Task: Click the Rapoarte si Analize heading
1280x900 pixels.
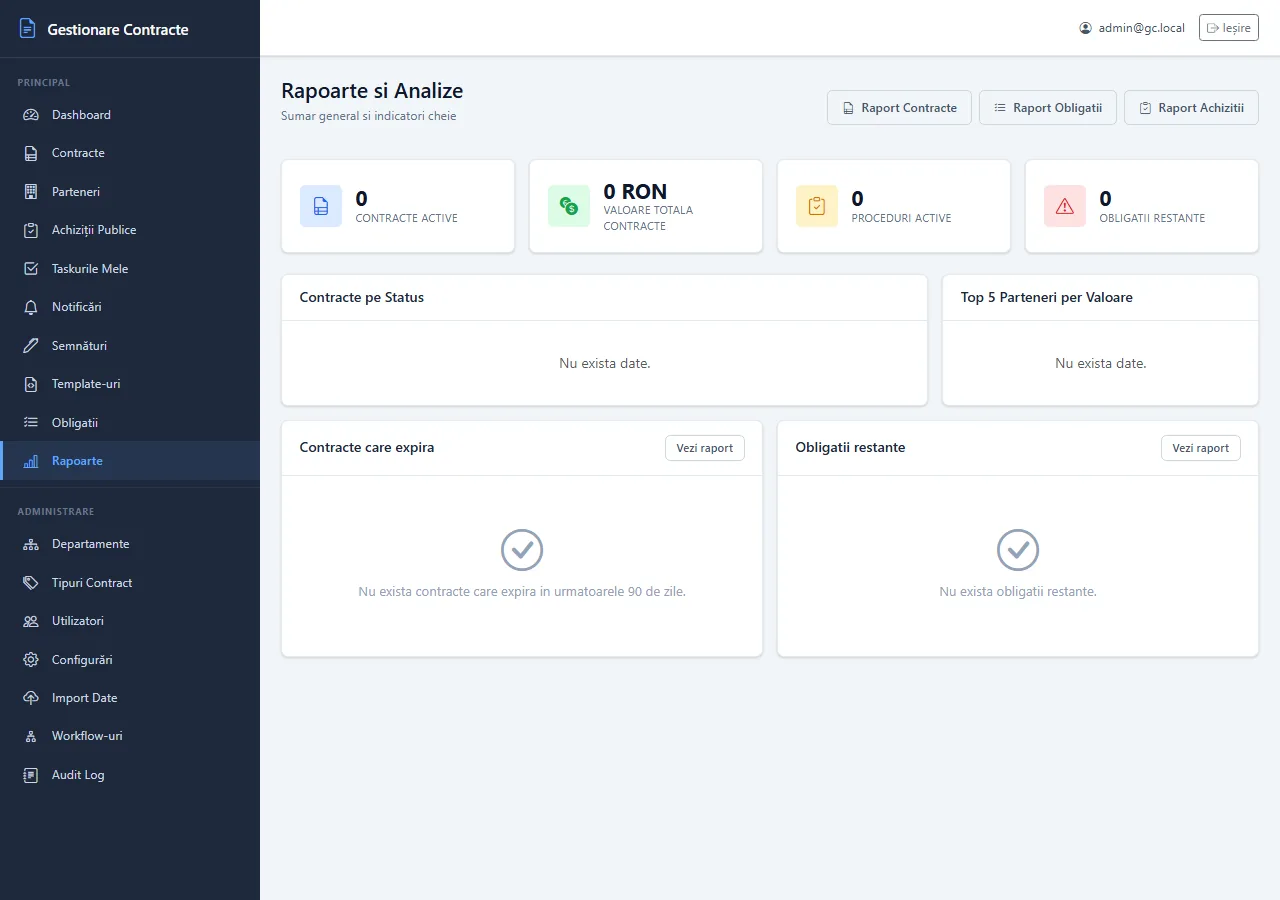Action: coord(372,91)
